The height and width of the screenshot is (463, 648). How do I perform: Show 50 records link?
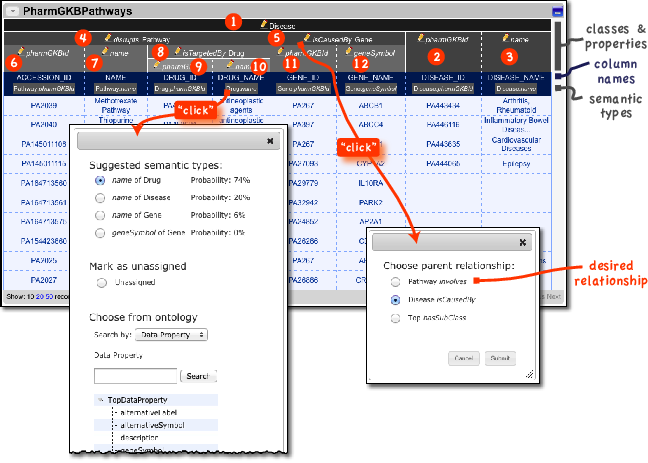[50, 297]
